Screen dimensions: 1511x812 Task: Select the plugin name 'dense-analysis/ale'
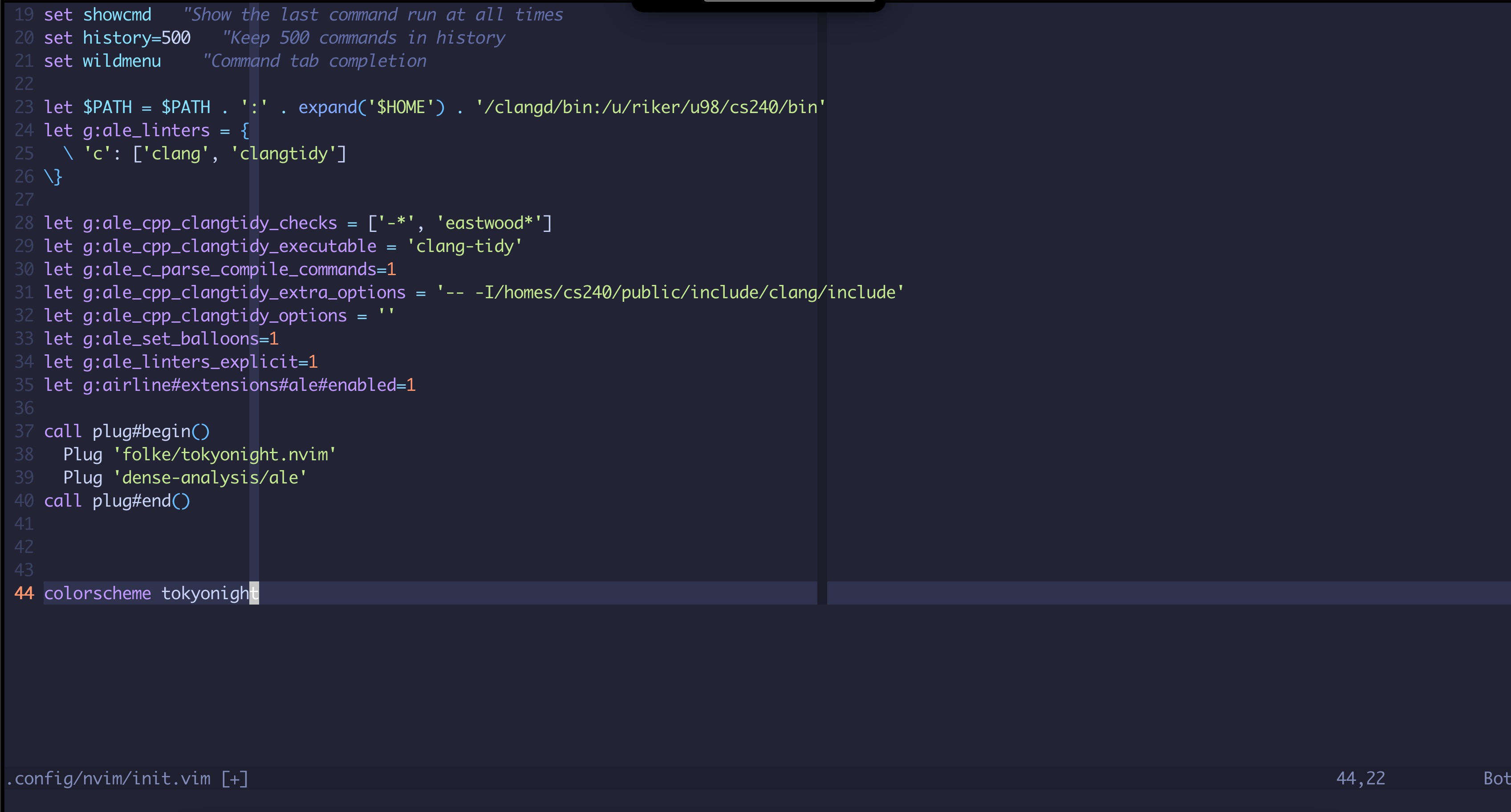210,477
